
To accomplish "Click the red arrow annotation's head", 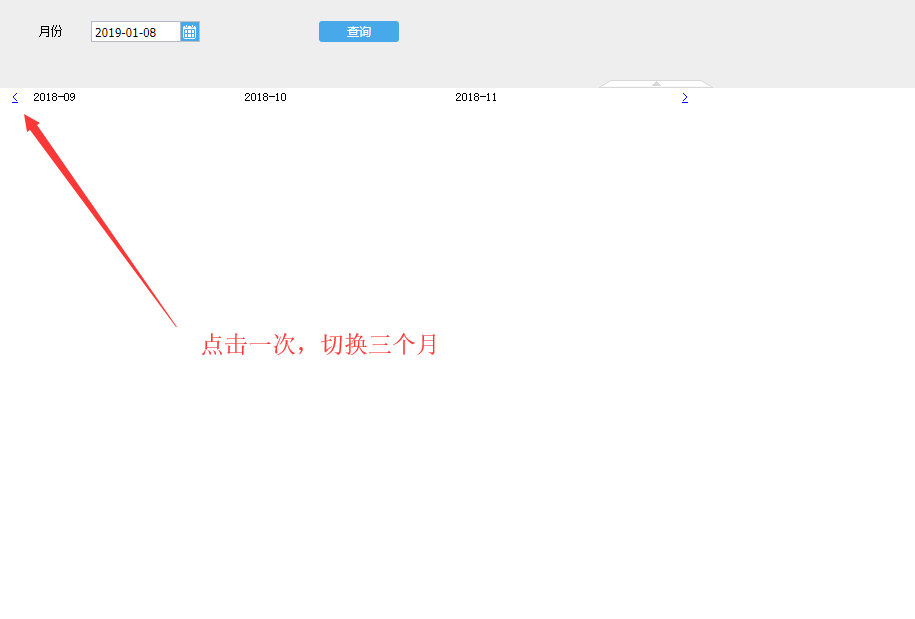I will coord(30,123).
